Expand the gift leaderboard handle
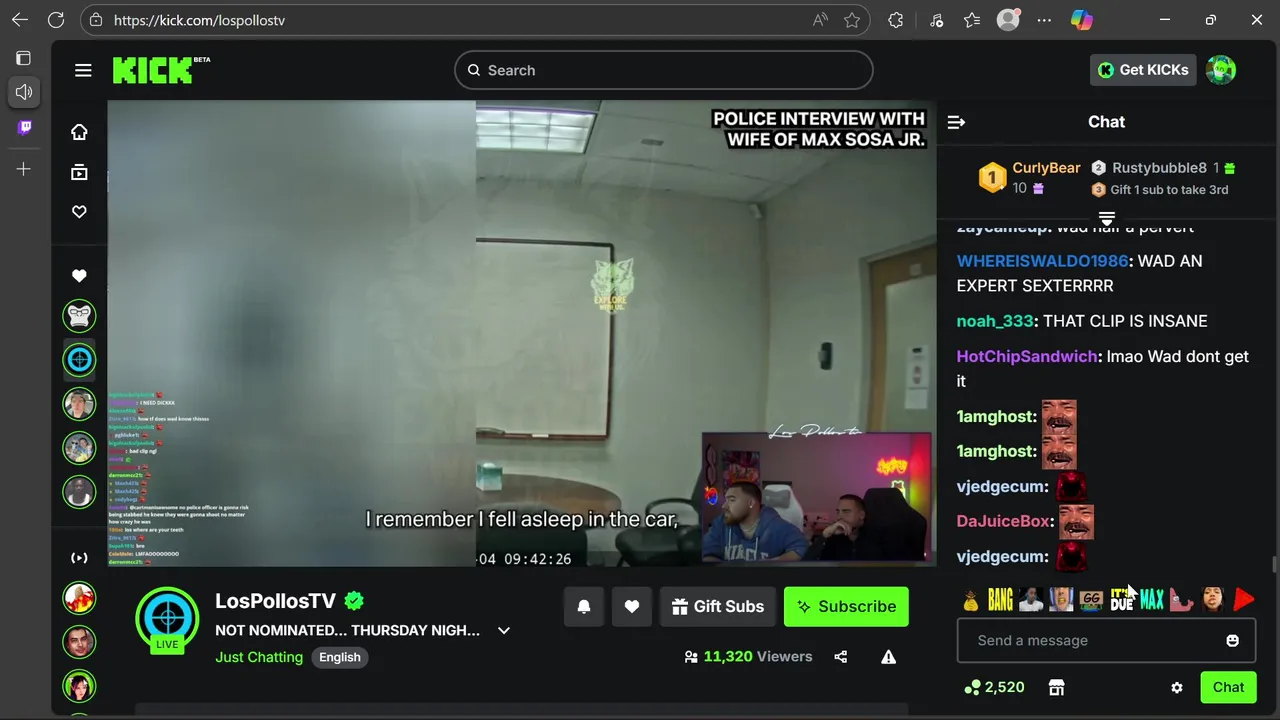This screenshot has width=1280, height=720. click(1107, 218)
